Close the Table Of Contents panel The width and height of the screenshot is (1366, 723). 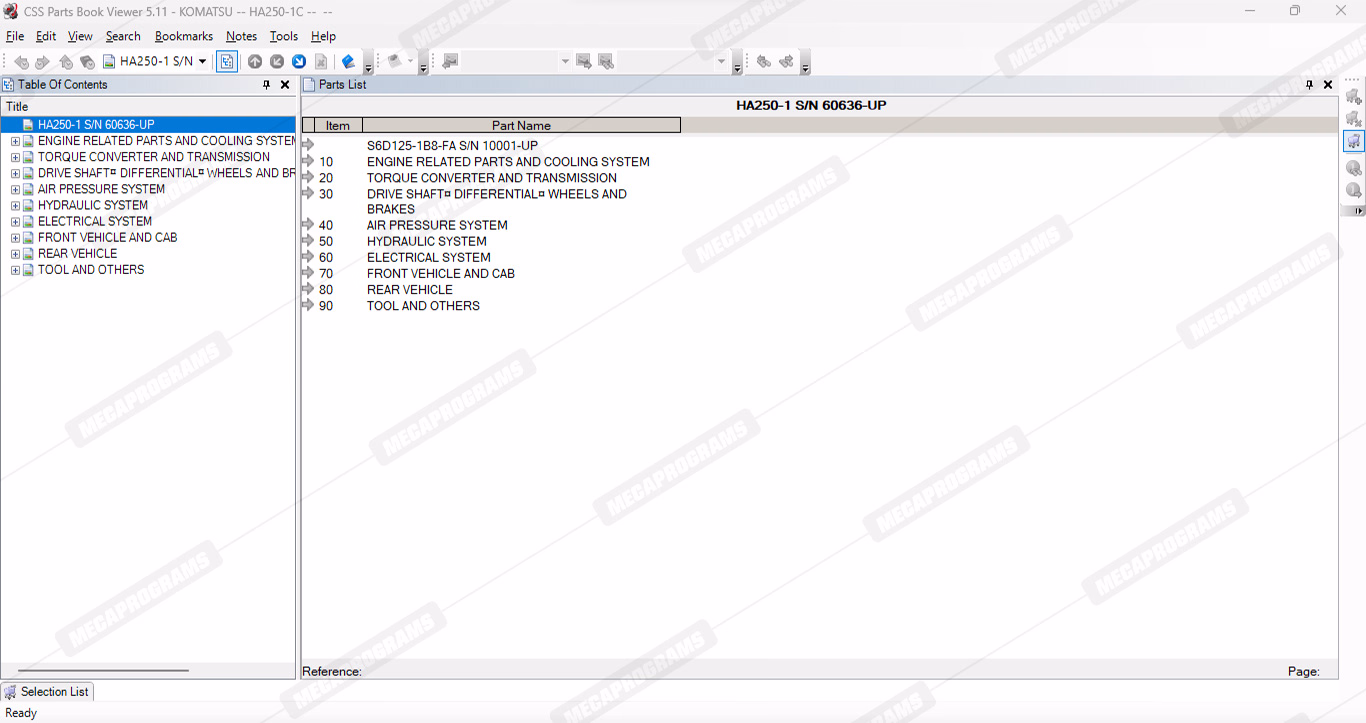285,85
